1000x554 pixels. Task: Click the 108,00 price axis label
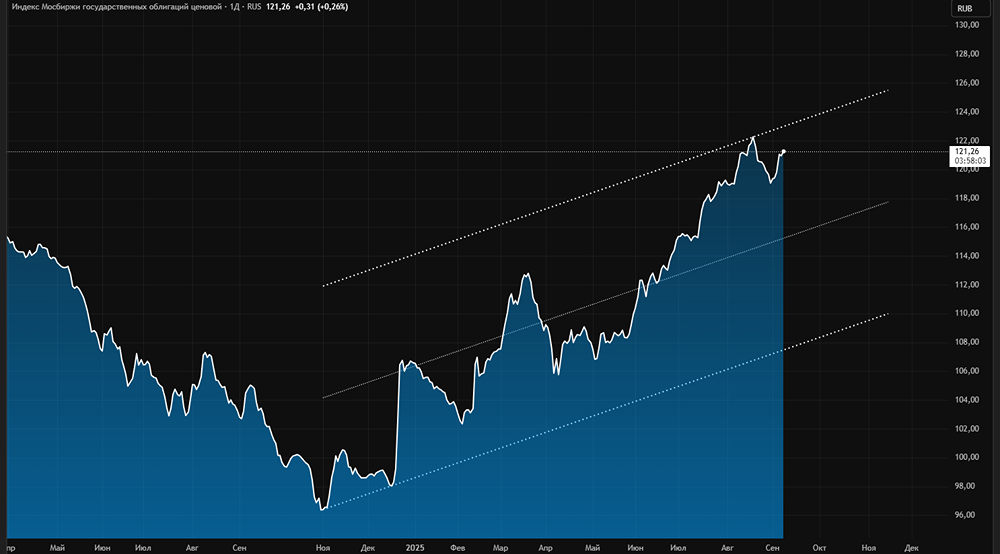coord(967,342)
